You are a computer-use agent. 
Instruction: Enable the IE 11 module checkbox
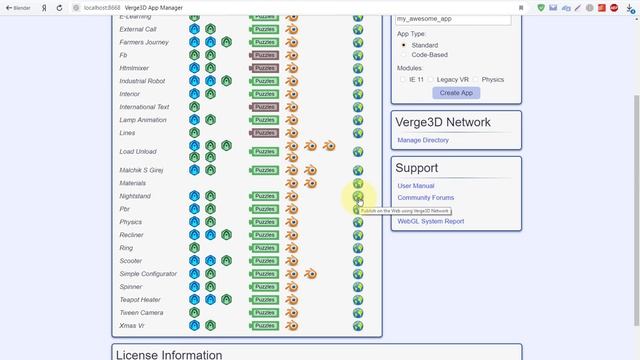click(403, 79)
